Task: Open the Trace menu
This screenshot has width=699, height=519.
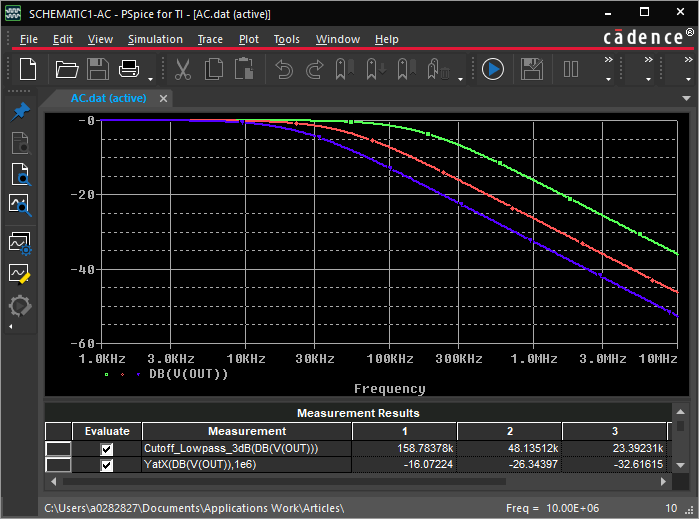Action: 210,39
